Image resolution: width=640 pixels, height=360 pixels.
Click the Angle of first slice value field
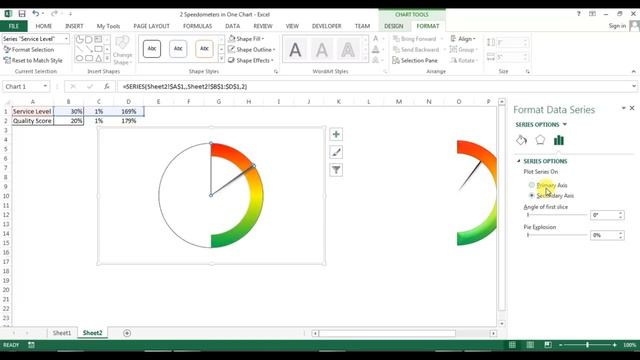[x=604, y=215]
